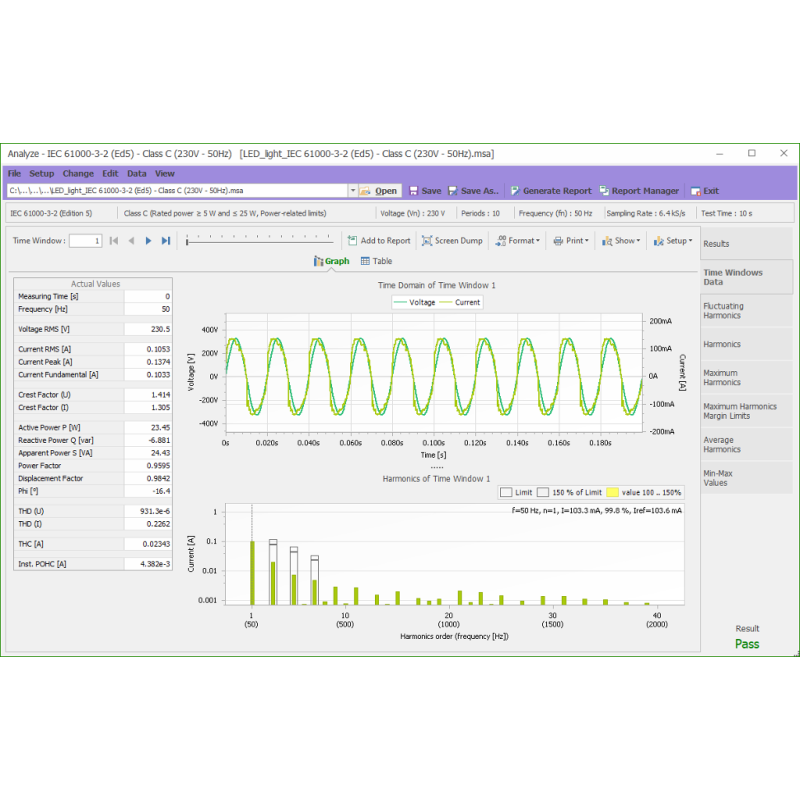Jump to last time window

coord(166,241)
